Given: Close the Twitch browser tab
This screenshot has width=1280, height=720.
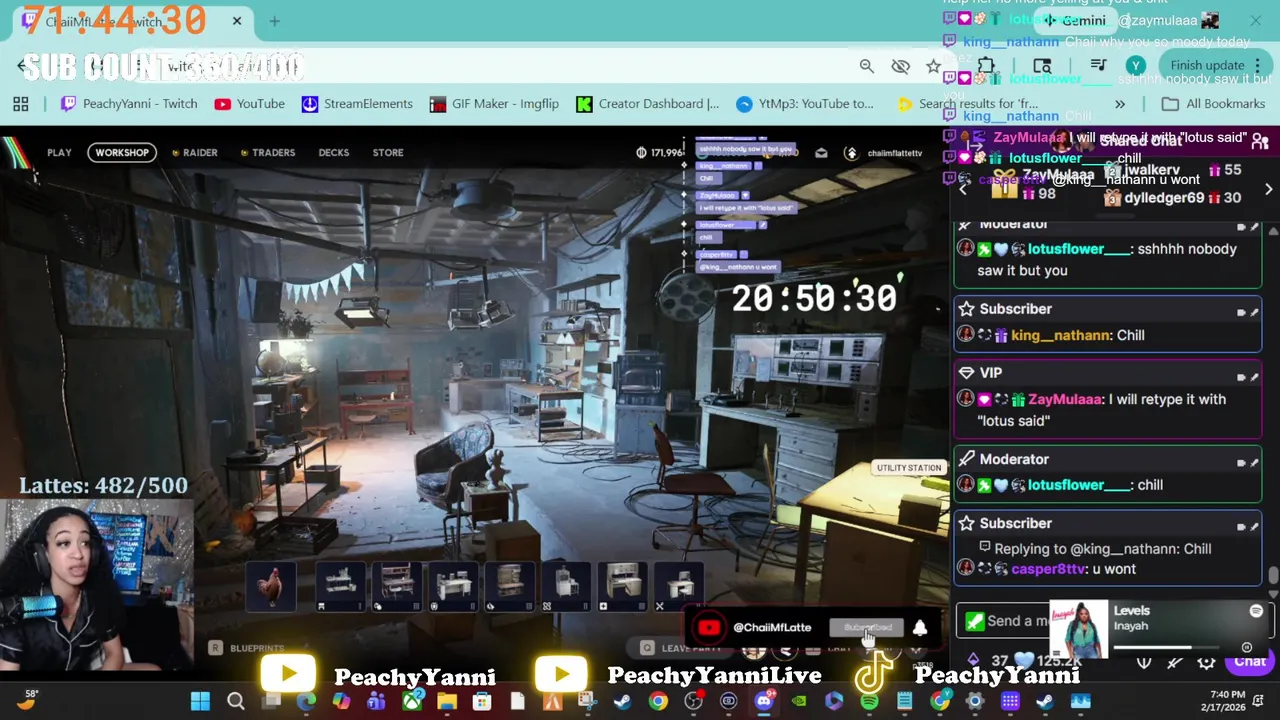Looking at the screenshot, I should (237, 20).
